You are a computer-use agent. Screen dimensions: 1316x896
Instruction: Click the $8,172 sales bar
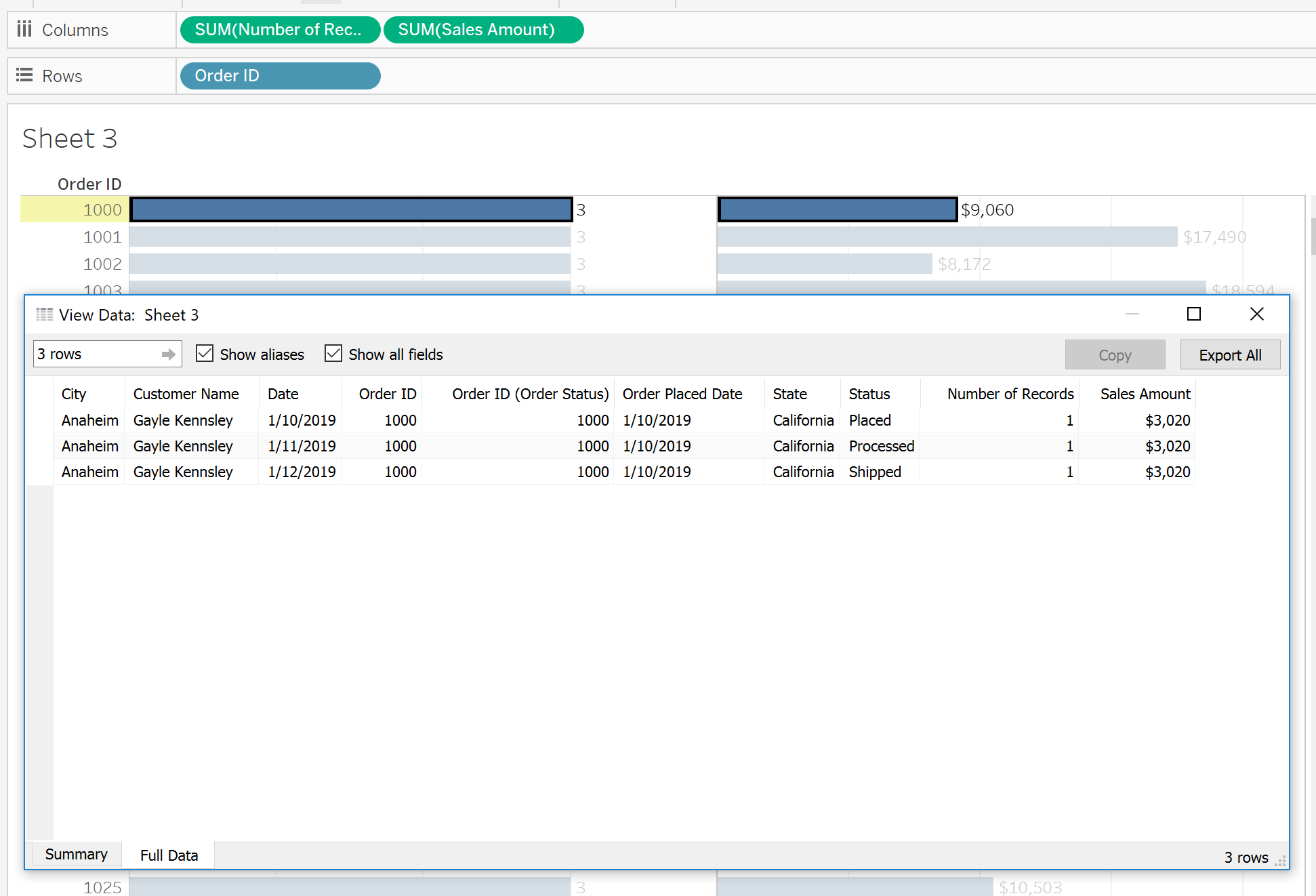[825, 264]
